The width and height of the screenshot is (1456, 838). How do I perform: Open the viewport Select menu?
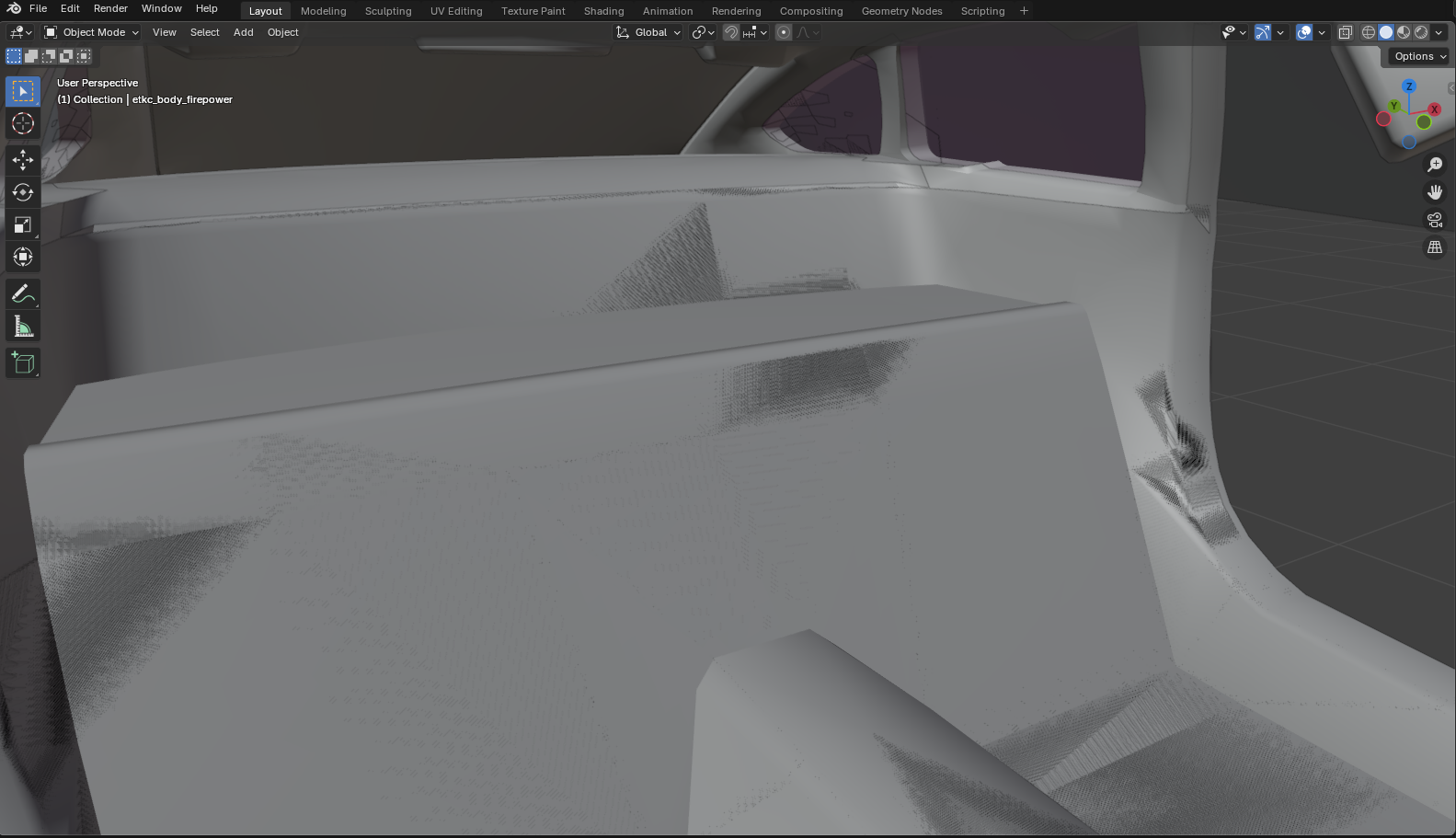[205, 32]
